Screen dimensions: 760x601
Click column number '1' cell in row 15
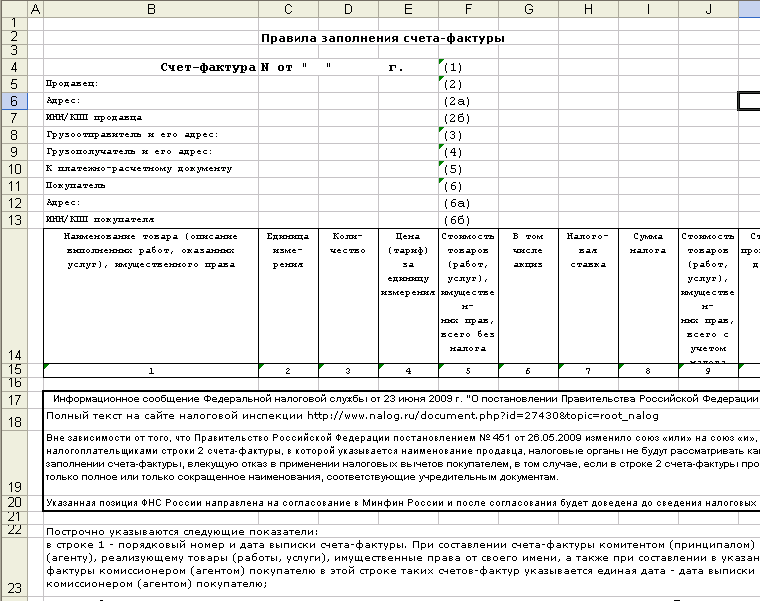[x=151, y=370]
